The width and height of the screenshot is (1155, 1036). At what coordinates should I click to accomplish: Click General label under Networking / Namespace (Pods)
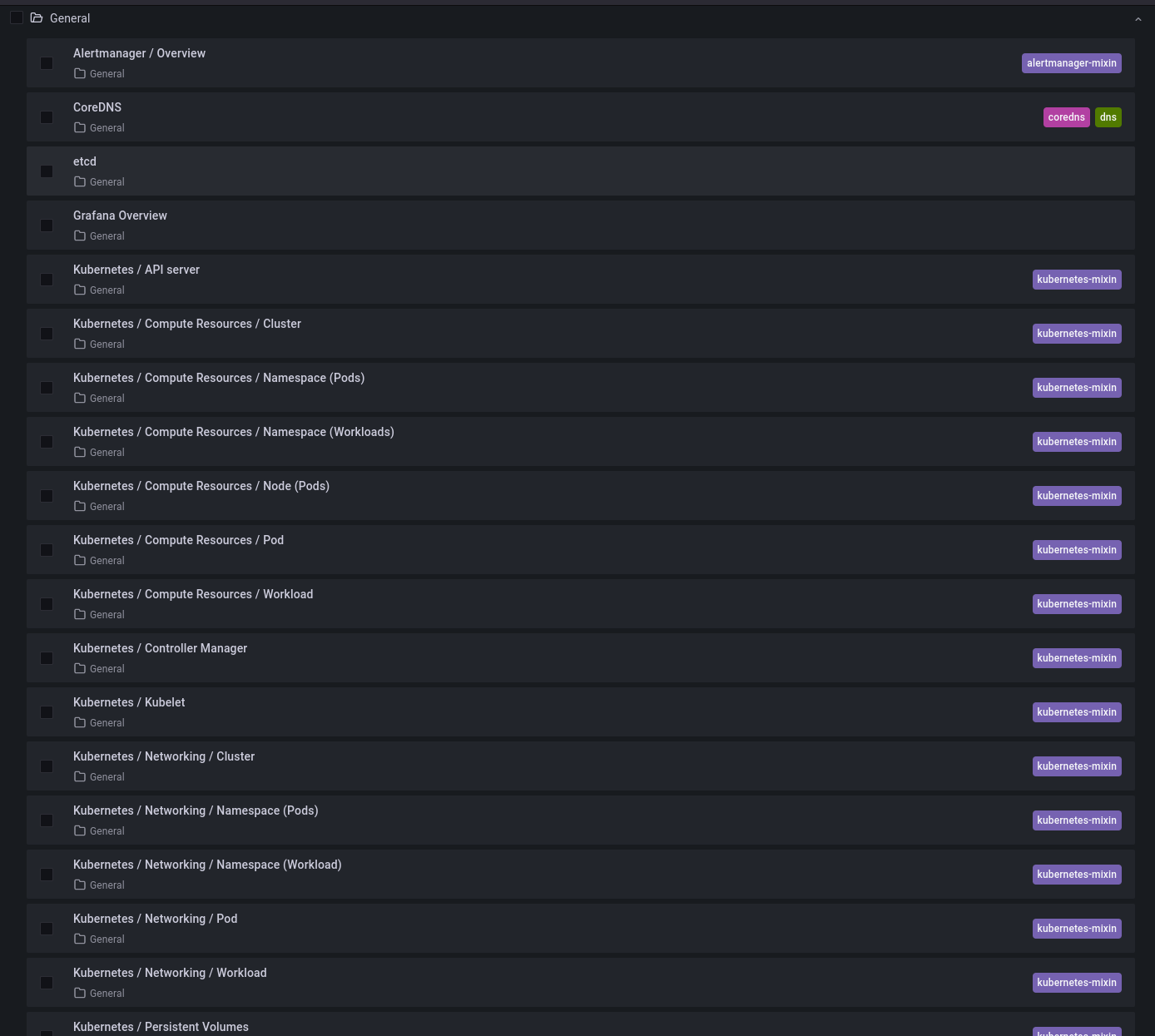tap(107, 831)
